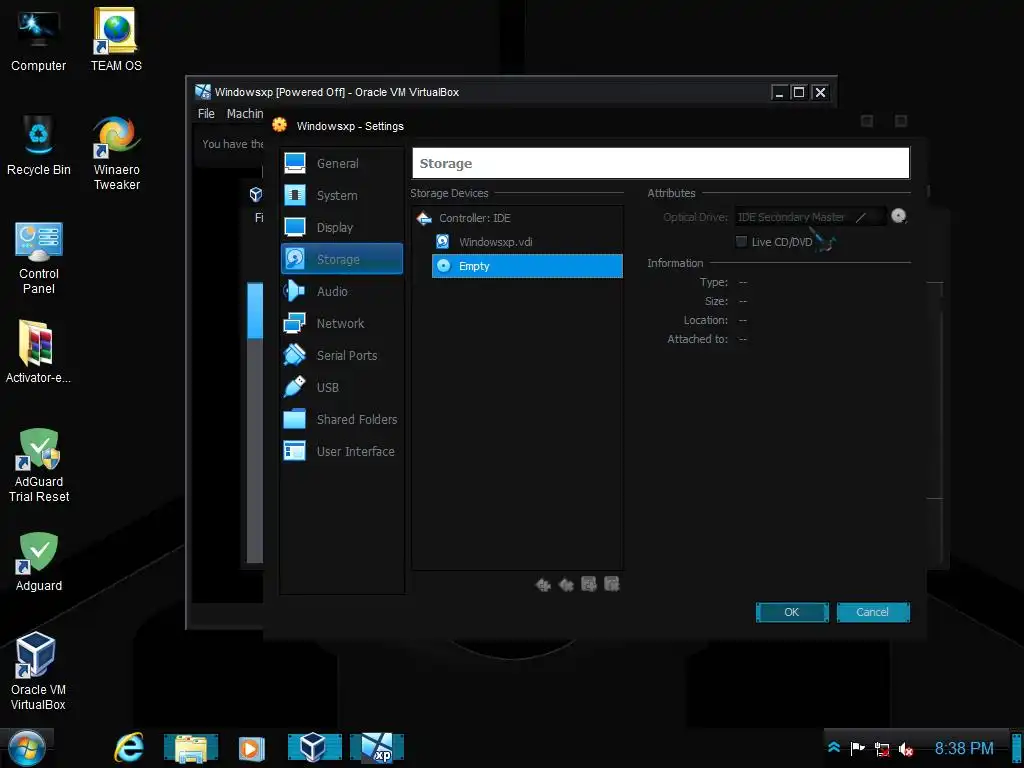Select the Oracle VM VirtualBox desktop shortcut
The height and width of the screenshot is (768, 1024).
point(38,670)
